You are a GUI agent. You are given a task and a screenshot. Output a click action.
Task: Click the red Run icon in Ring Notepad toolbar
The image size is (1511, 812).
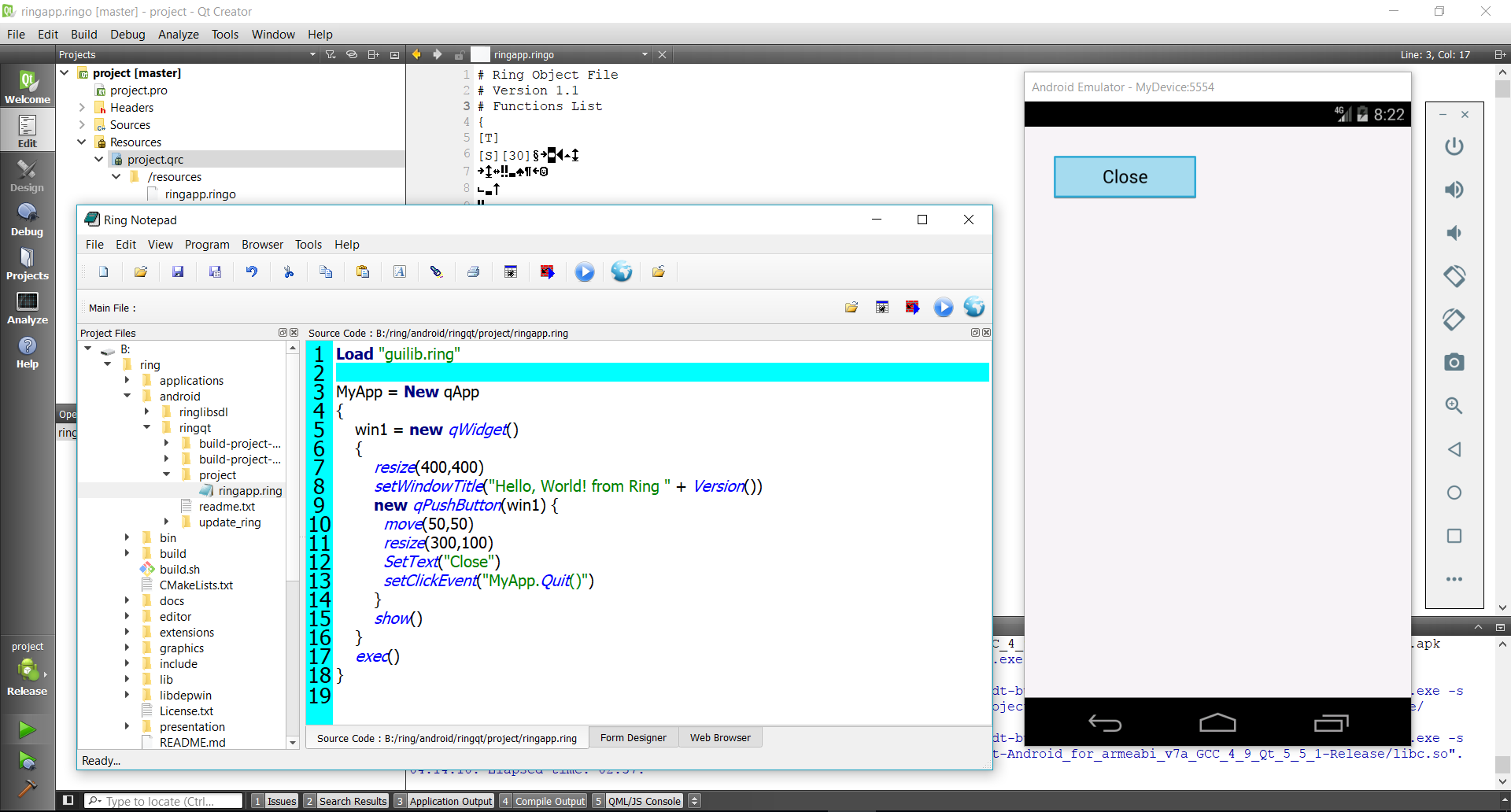pos(548,271)
